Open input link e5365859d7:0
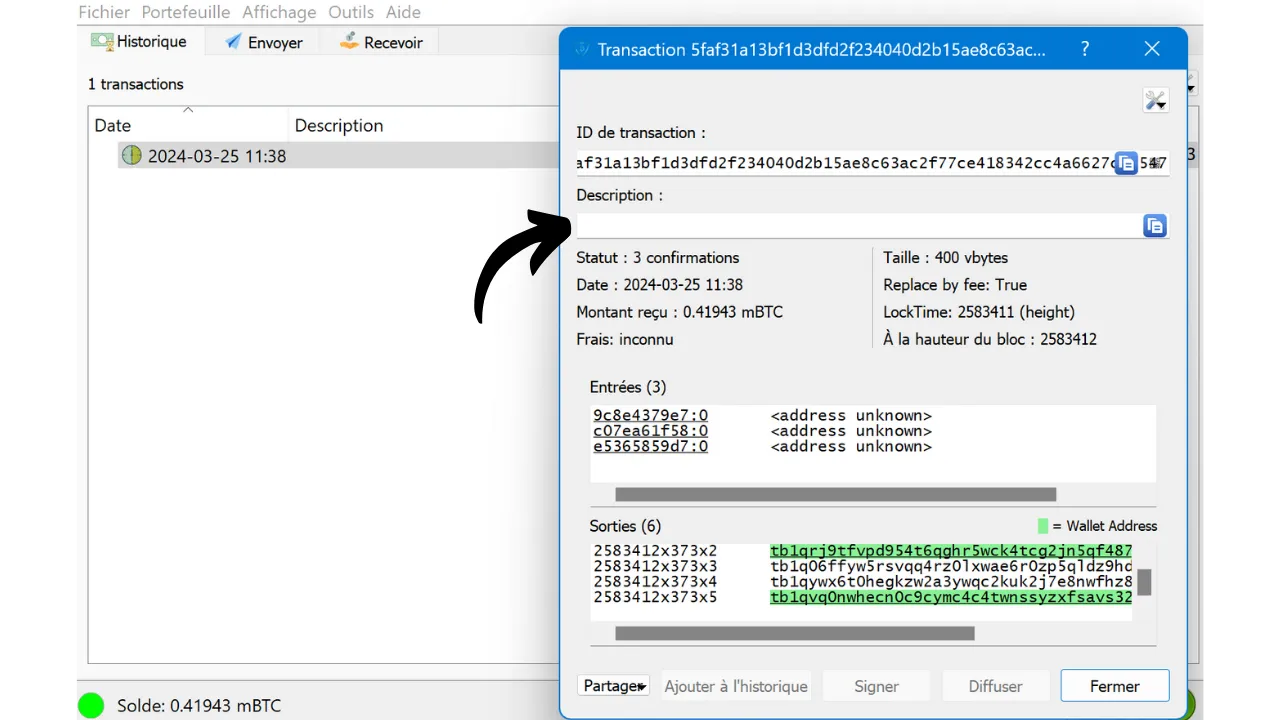The height and width of the screenshot is (720, 1280). [x=650, y=446]
